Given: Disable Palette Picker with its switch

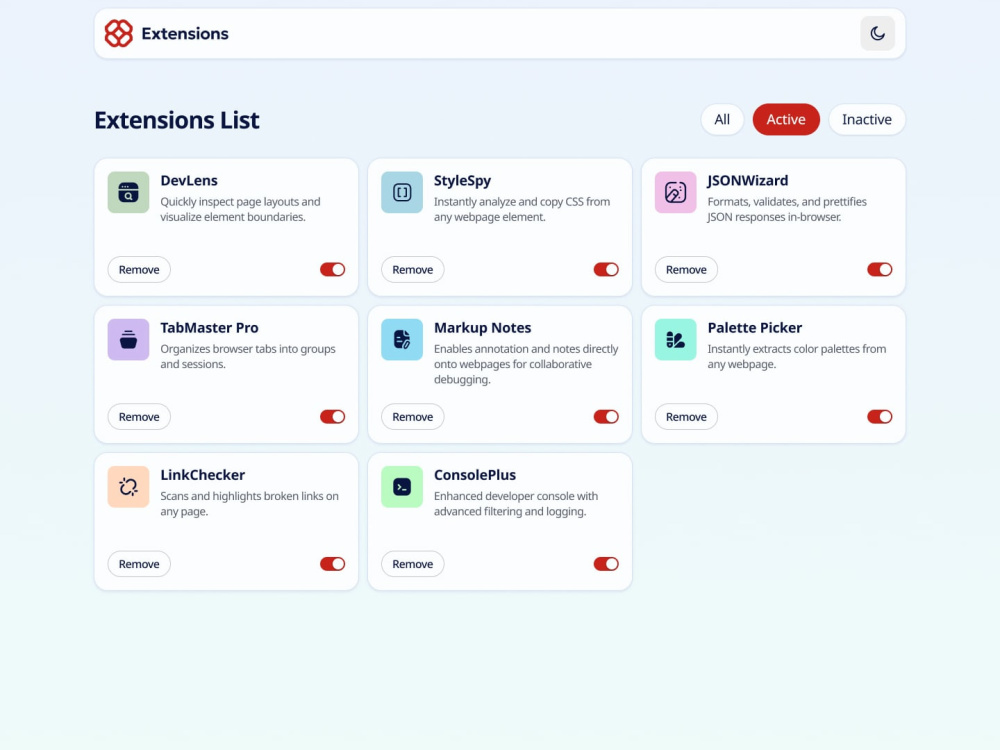Looking at the screenshot, I should tap(879, 416).
